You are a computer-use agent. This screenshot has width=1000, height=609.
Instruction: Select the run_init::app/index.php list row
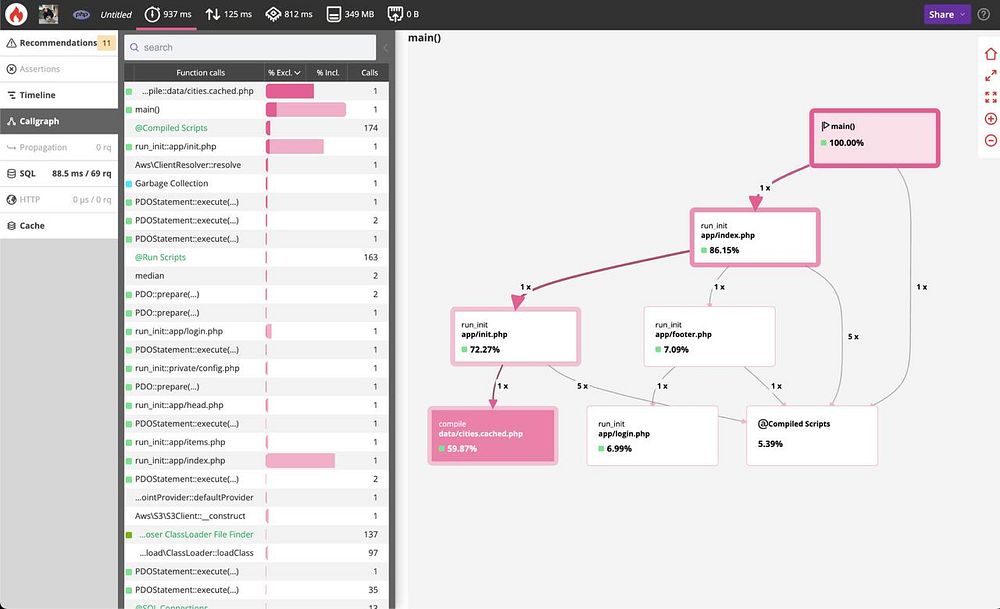[256, 461]
